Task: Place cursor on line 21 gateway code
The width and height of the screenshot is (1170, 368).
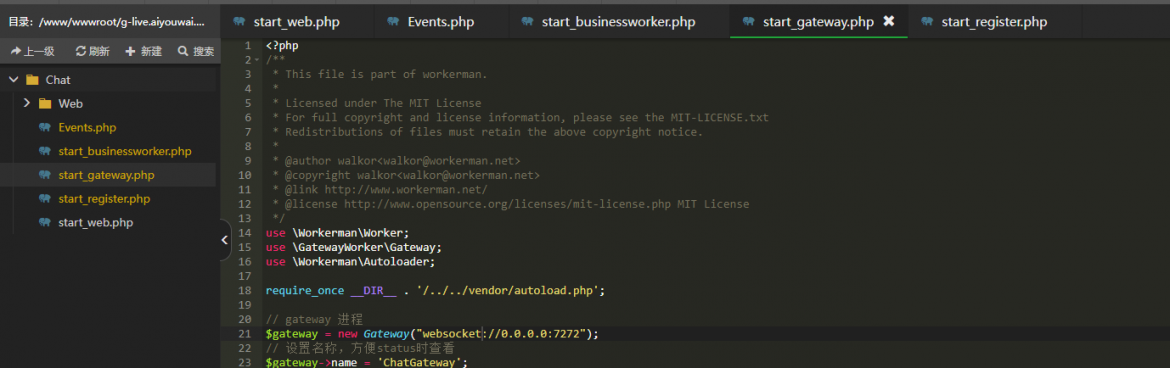Action: pos(432,333)
